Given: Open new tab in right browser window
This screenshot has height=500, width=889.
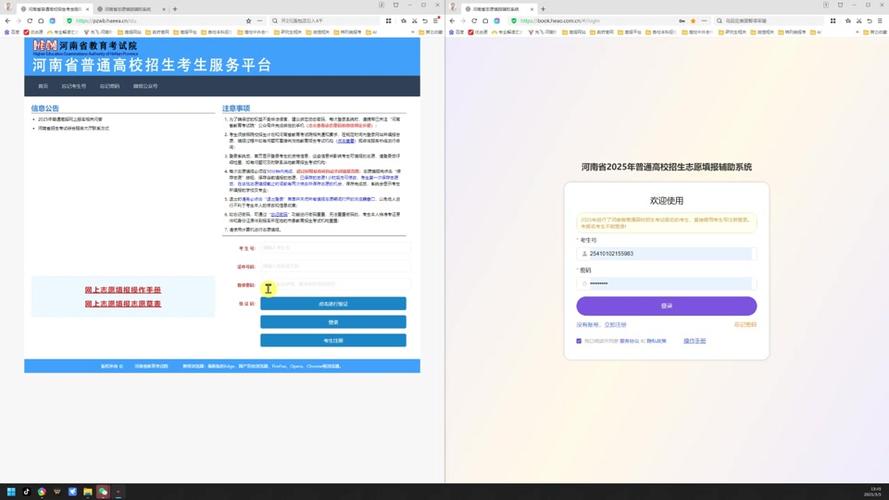Looking at the screenshot, I should pyautogui.click(x=543, y=9).
